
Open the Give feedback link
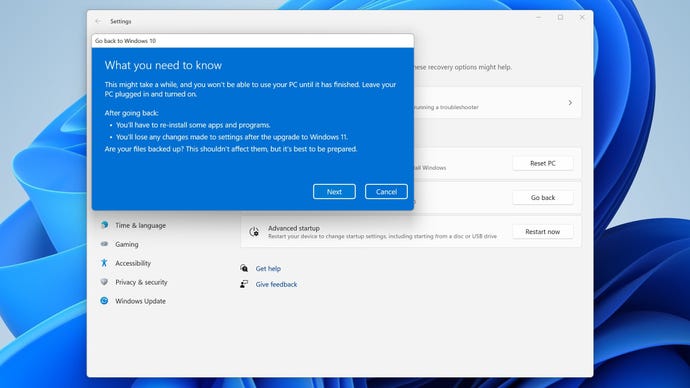(276, 284)
